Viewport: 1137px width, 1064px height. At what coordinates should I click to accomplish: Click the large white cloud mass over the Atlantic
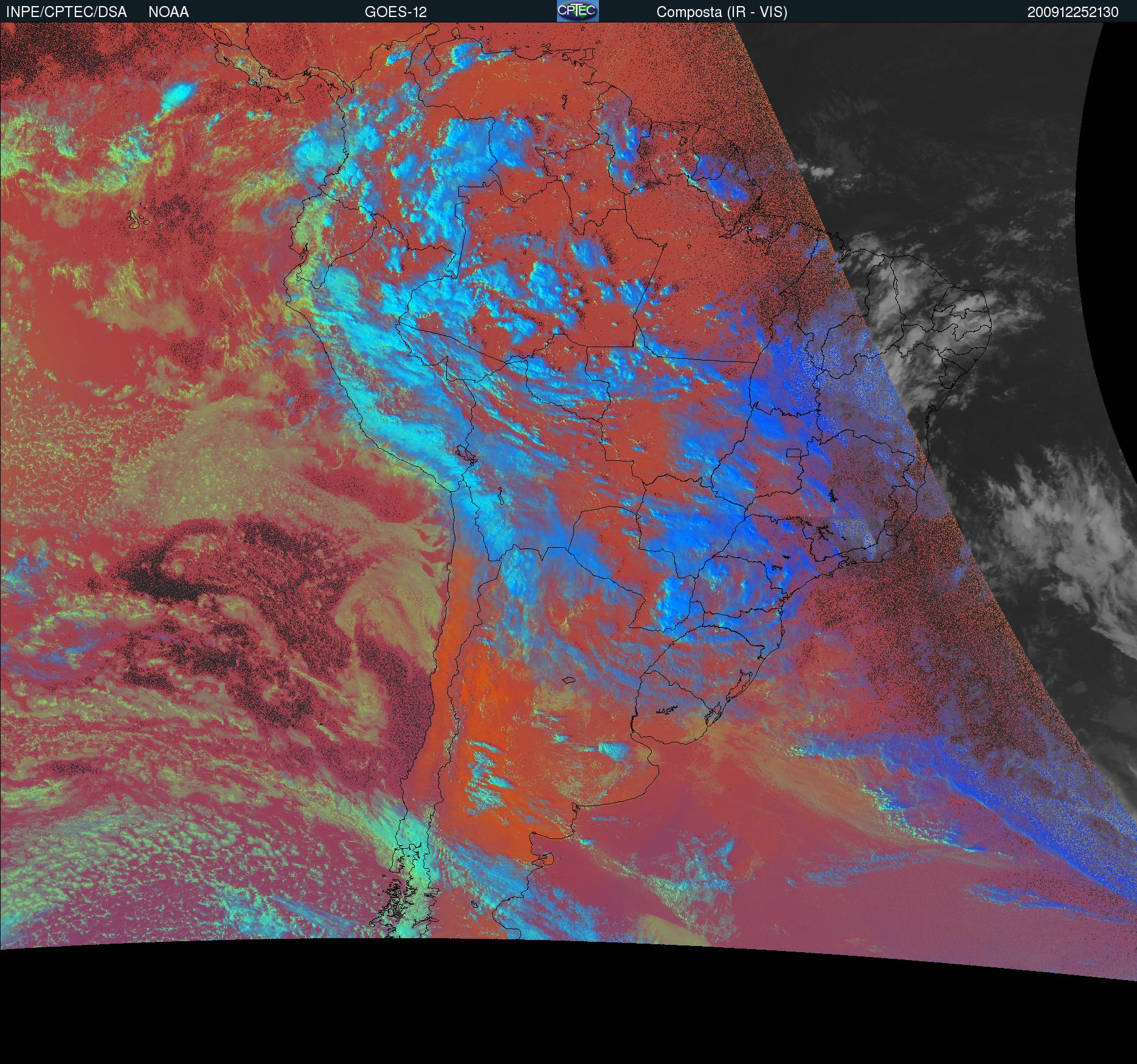[1046, 535]
